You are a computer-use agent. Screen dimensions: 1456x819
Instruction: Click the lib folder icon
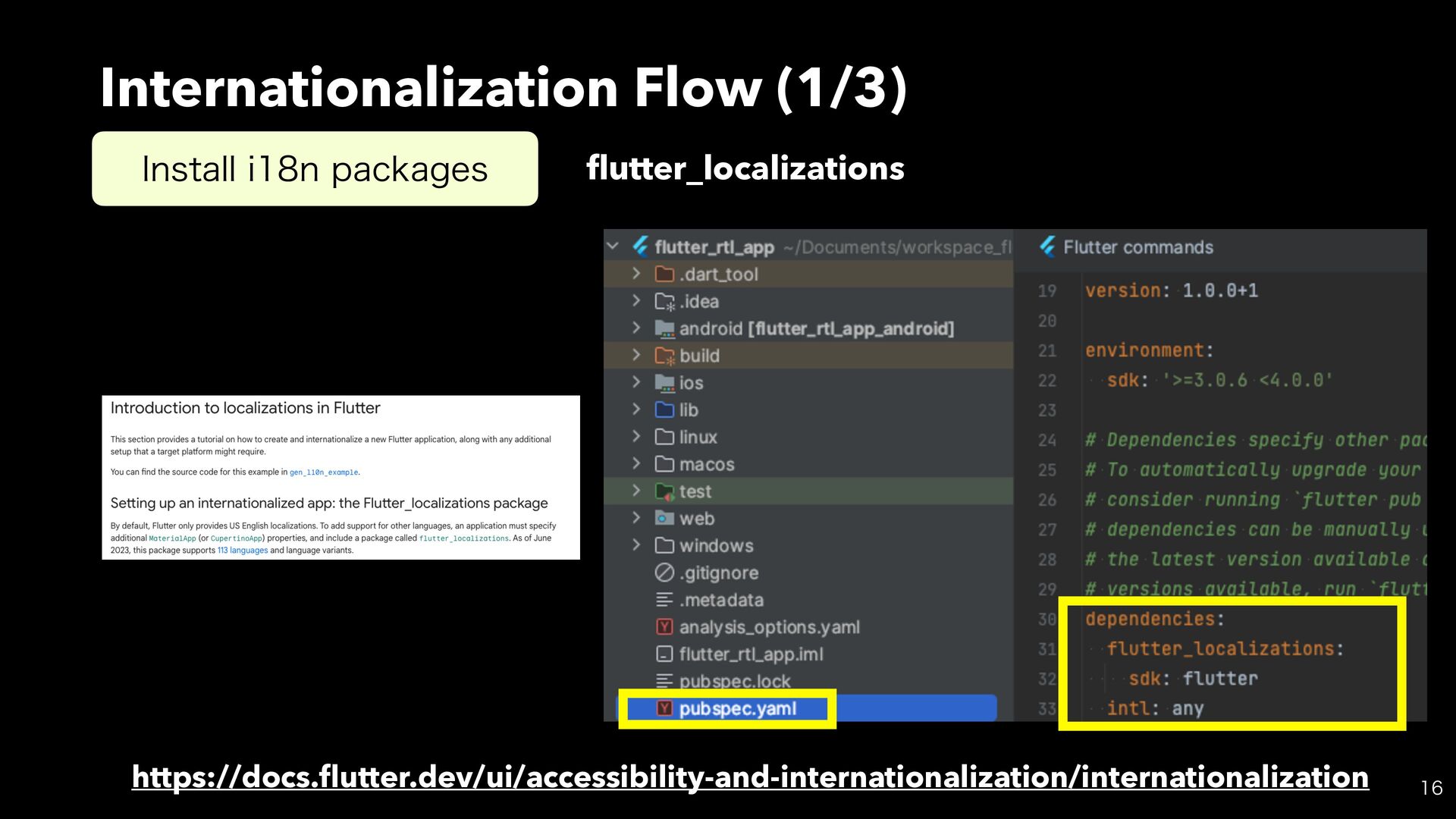point(664,409)
